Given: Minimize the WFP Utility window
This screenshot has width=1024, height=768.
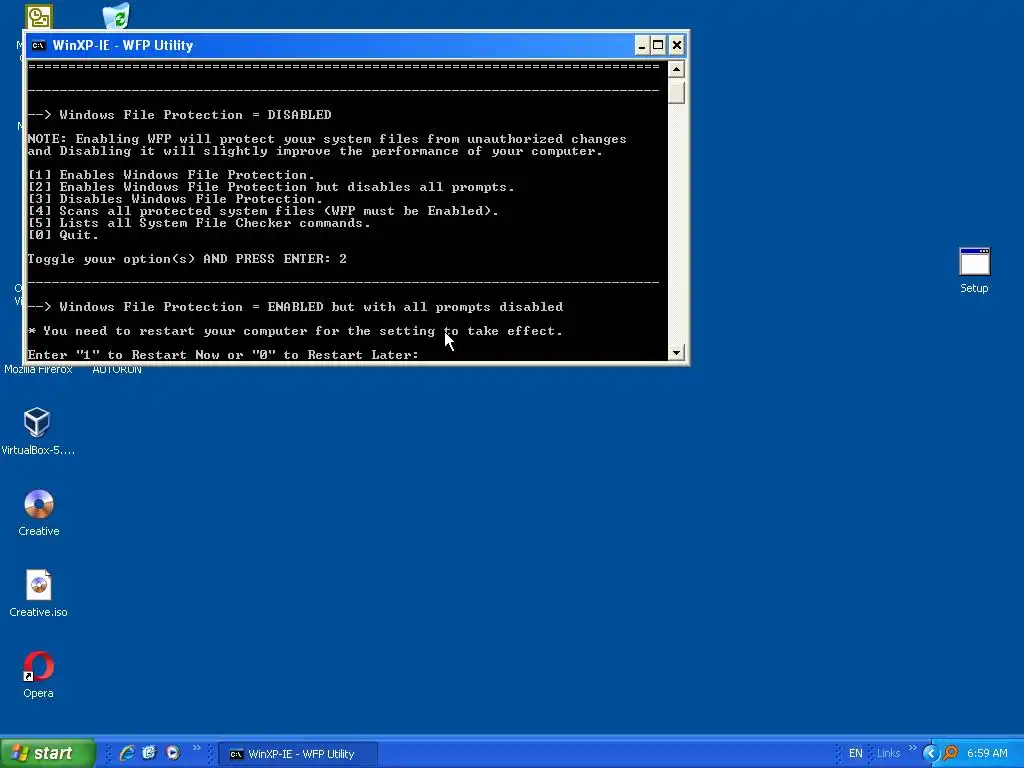Looking at the screenshot, I should pyautogui.click(x=642, y=45).
